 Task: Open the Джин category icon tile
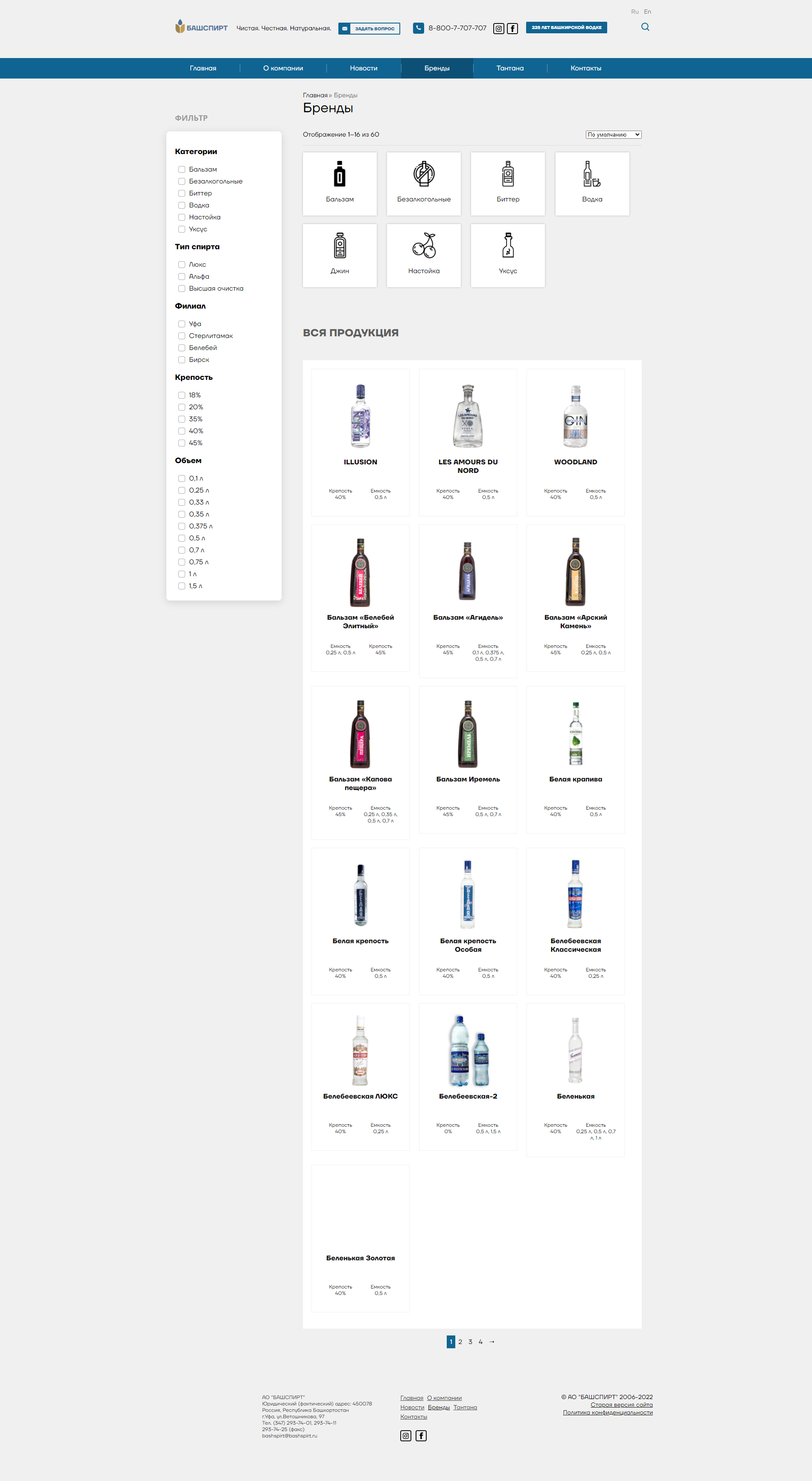click(x=340, y=256)
